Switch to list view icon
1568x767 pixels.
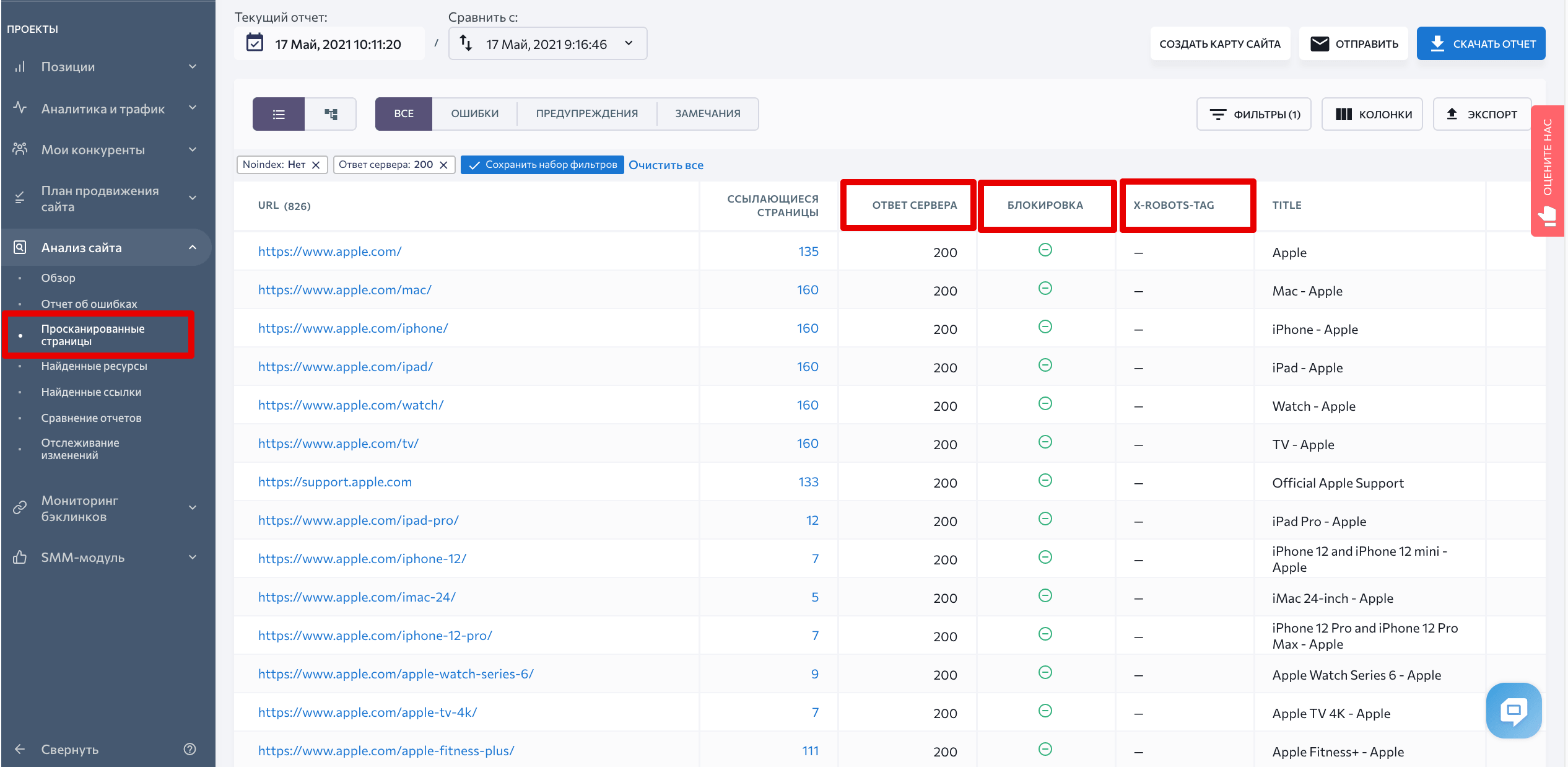[279, 114]
